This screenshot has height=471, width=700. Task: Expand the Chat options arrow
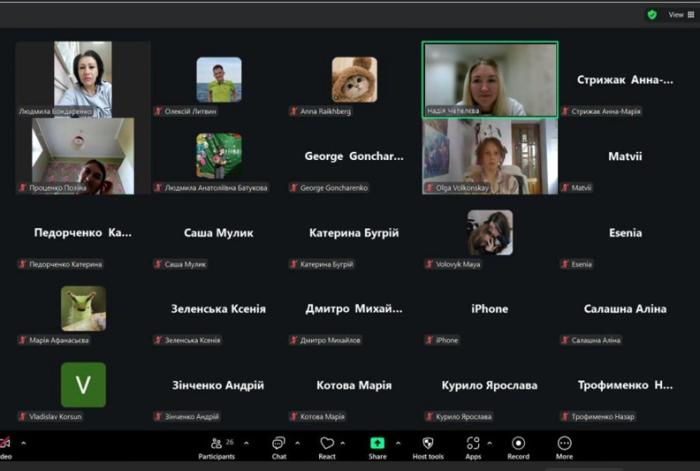pyautogui.click(x=297, y=443)
